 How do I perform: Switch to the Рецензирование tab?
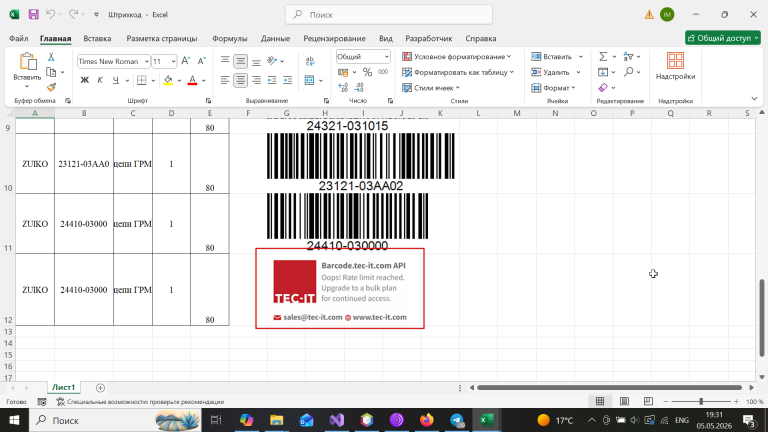tap(335, 38)
